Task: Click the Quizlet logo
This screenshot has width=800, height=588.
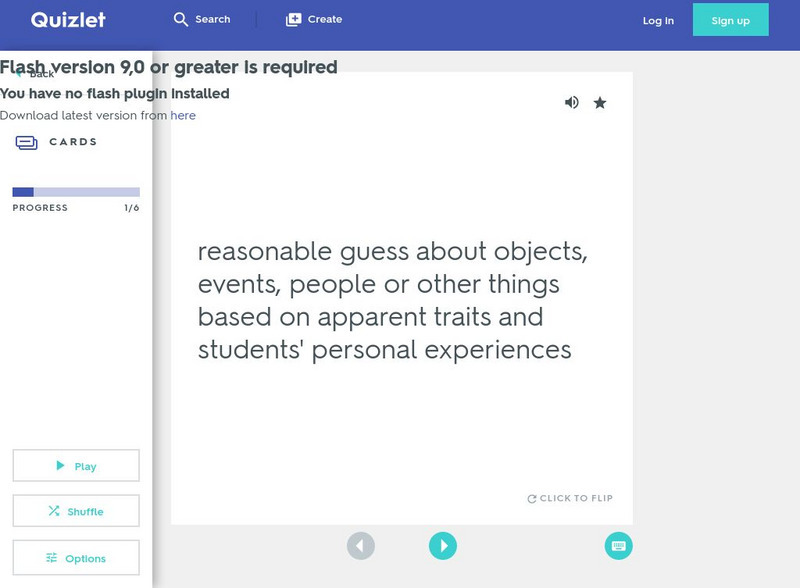Action: tap(68, 19)
